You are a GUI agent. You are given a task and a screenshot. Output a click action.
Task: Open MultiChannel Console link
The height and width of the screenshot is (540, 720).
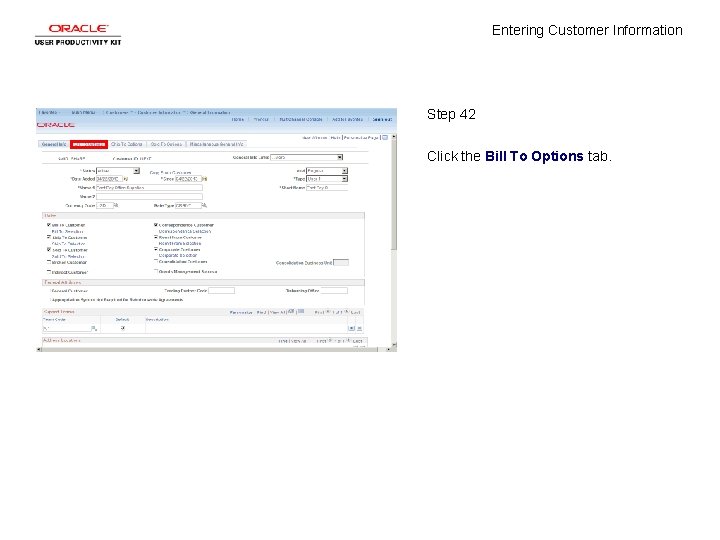point(301,119)
